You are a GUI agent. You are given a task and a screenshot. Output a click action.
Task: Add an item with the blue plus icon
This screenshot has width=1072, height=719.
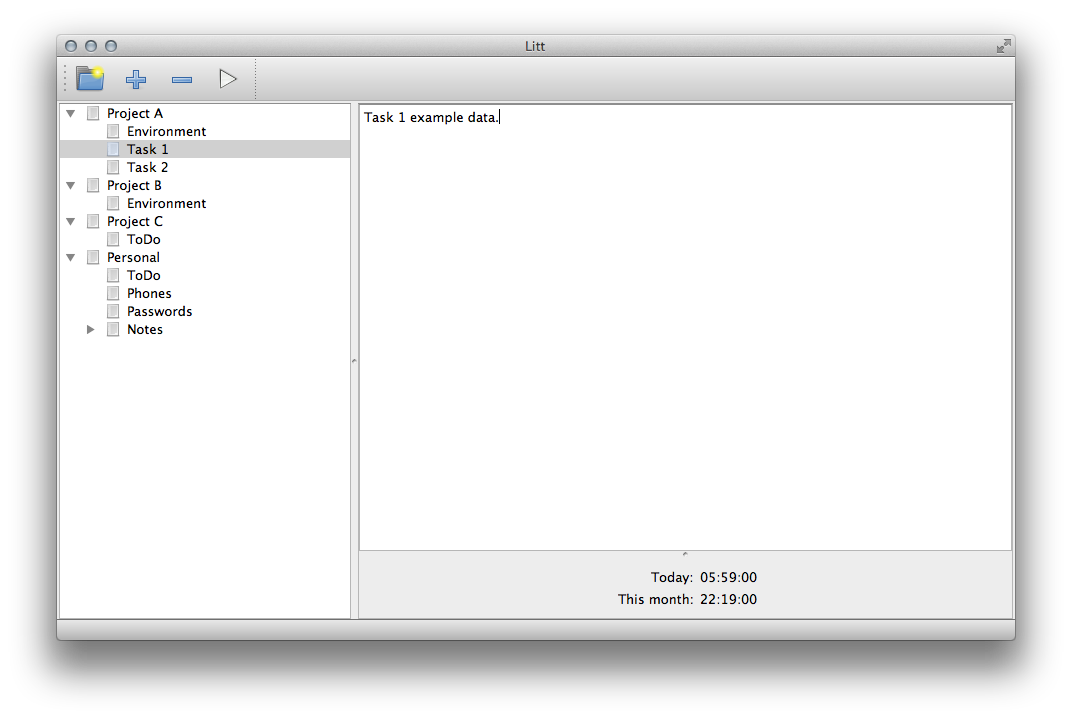click(x=135, y=79)
